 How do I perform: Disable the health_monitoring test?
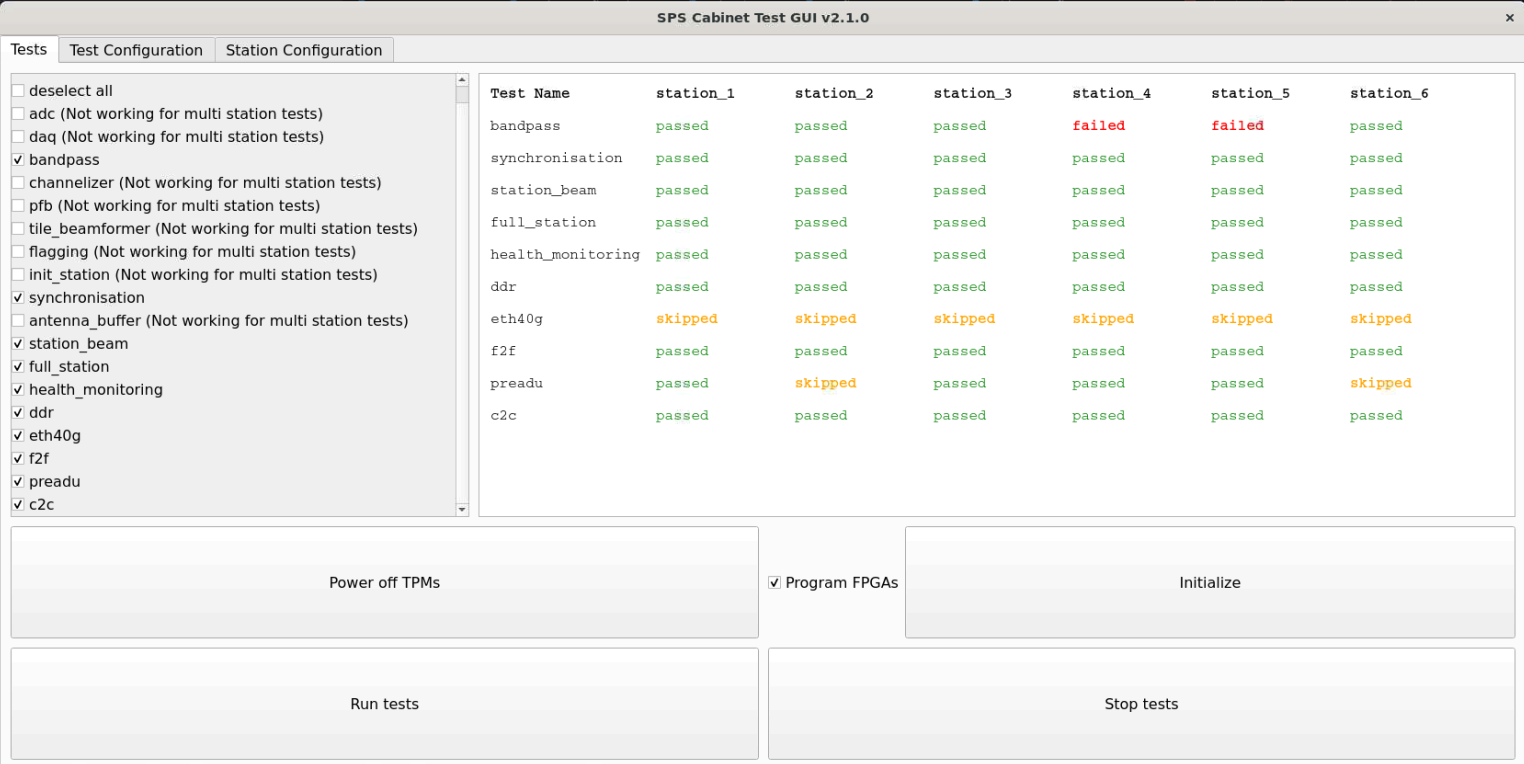(16, 389)
